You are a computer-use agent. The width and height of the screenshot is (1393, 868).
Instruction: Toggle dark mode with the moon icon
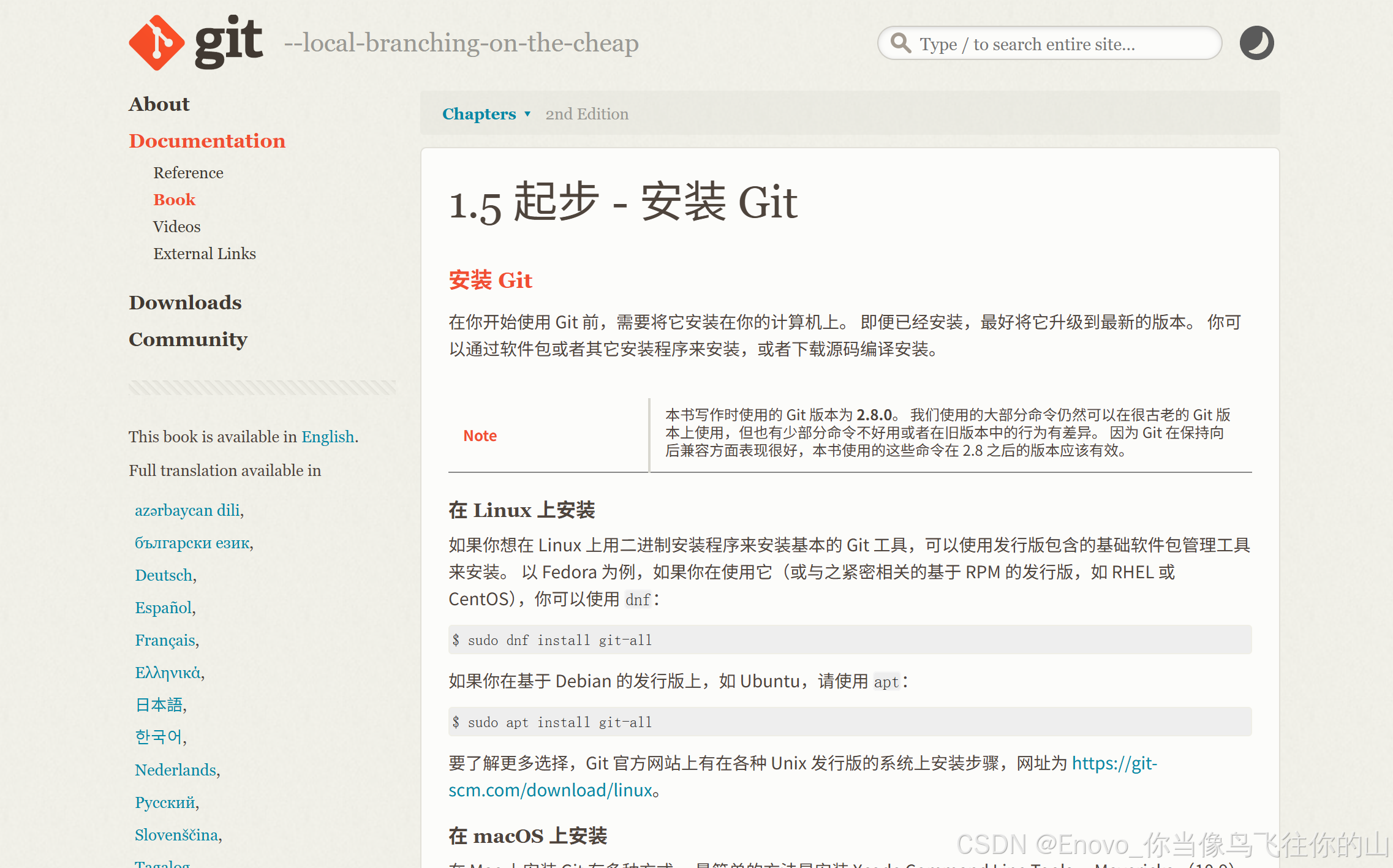1256,43
